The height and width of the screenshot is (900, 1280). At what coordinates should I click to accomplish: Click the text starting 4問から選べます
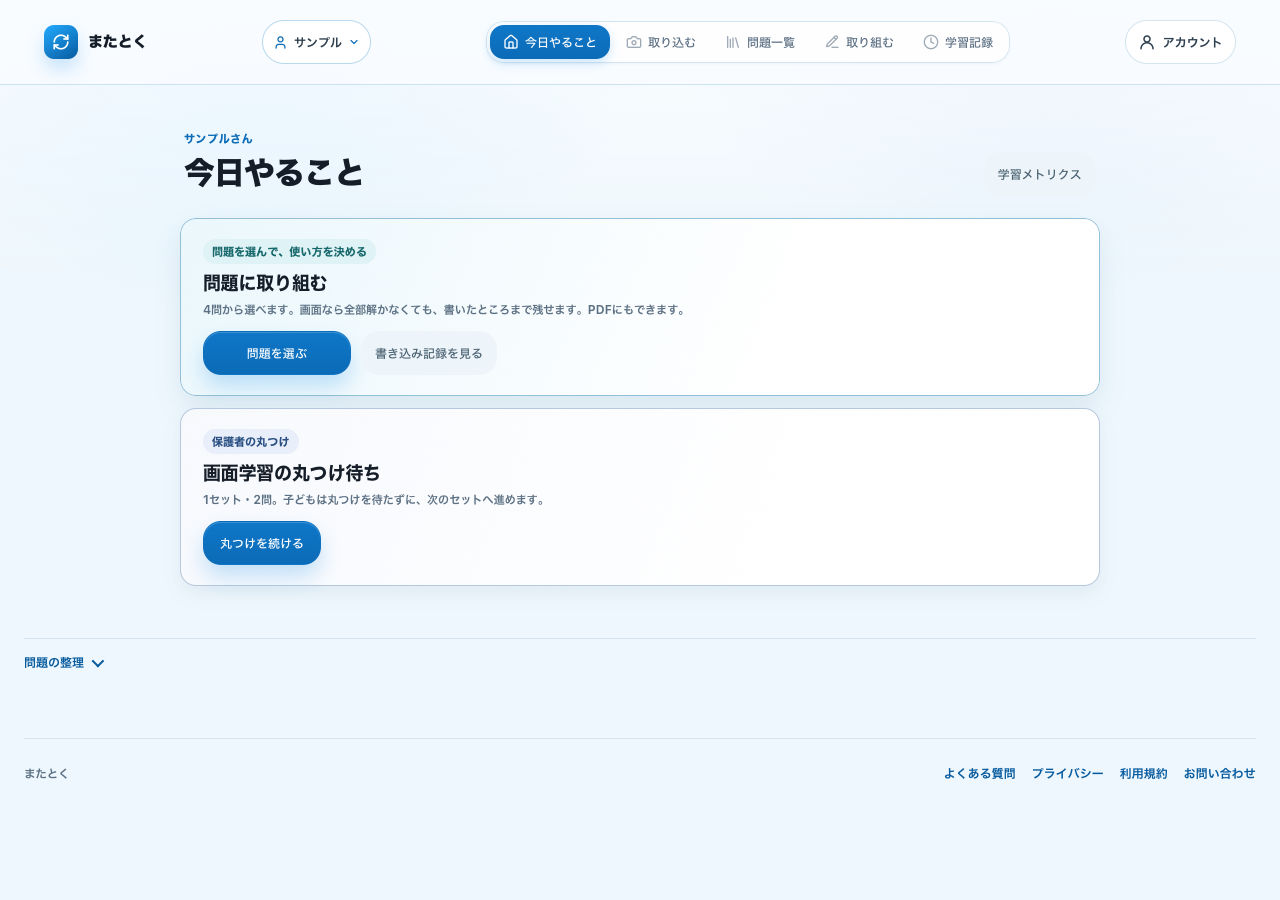click(x=446, y=310)
